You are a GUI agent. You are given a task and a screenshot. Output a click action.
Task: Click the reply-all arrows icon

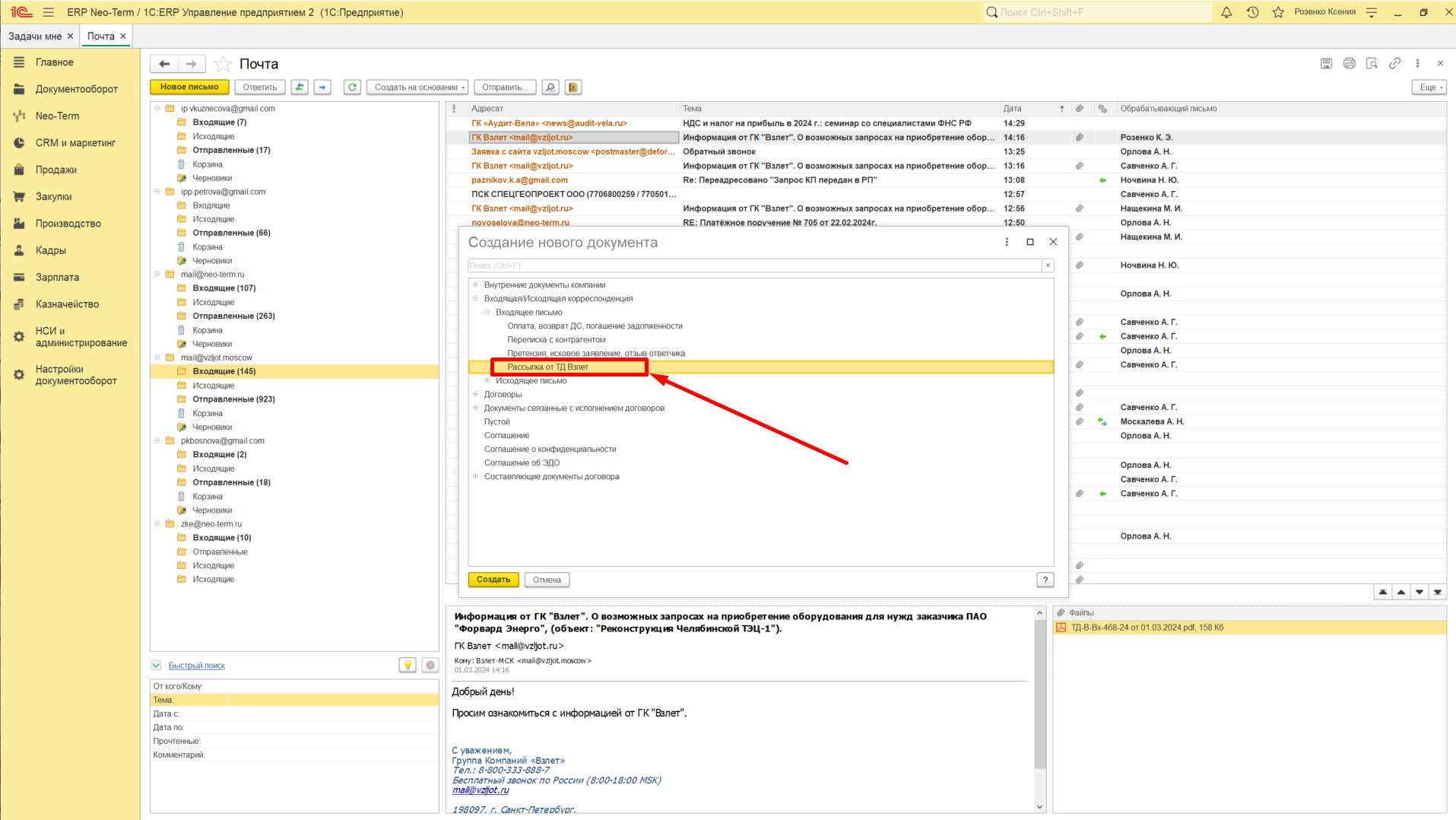click(300, 87)
